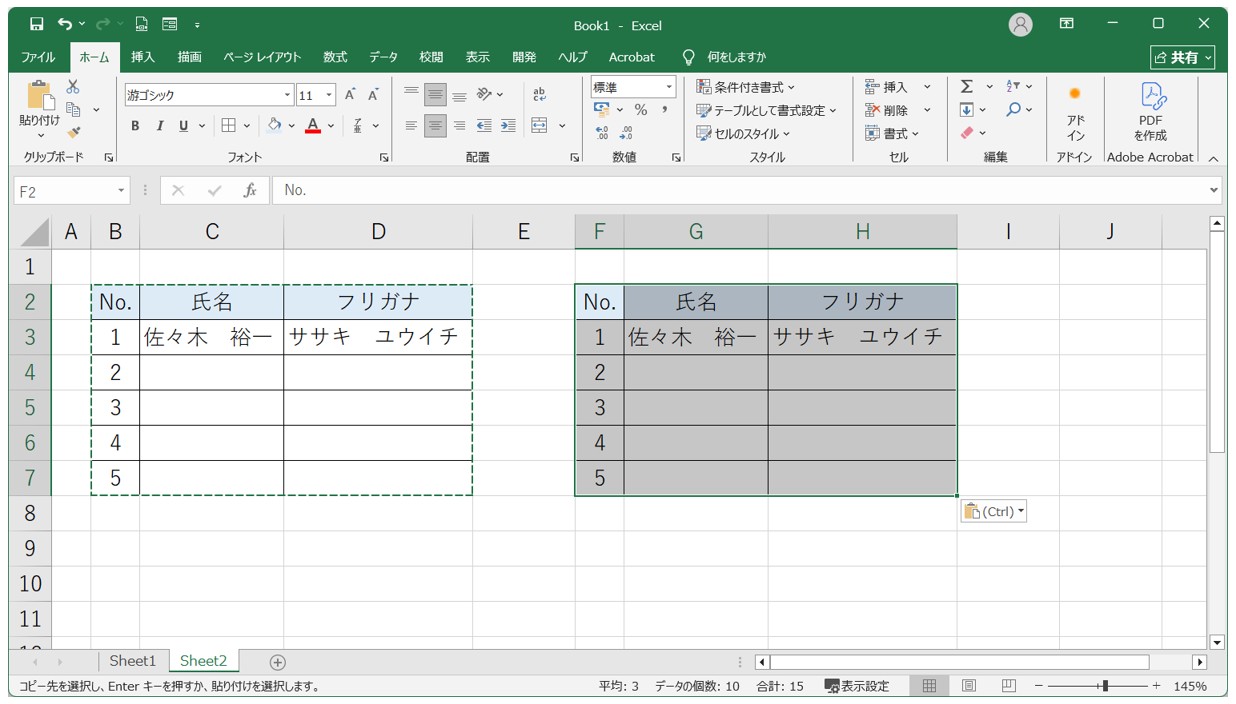Open テーブルとして書式設定 dropdown

(767, 110)
